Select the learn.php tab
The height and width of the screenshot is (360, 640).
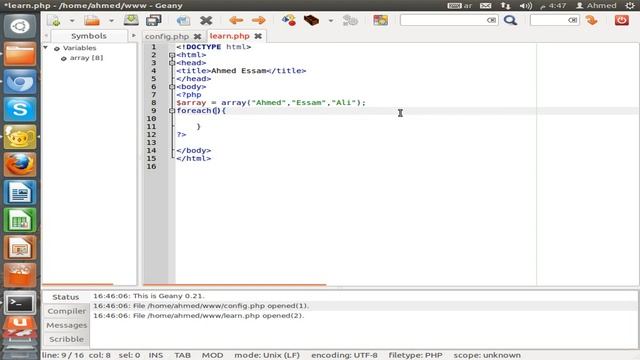coord(229,36)
